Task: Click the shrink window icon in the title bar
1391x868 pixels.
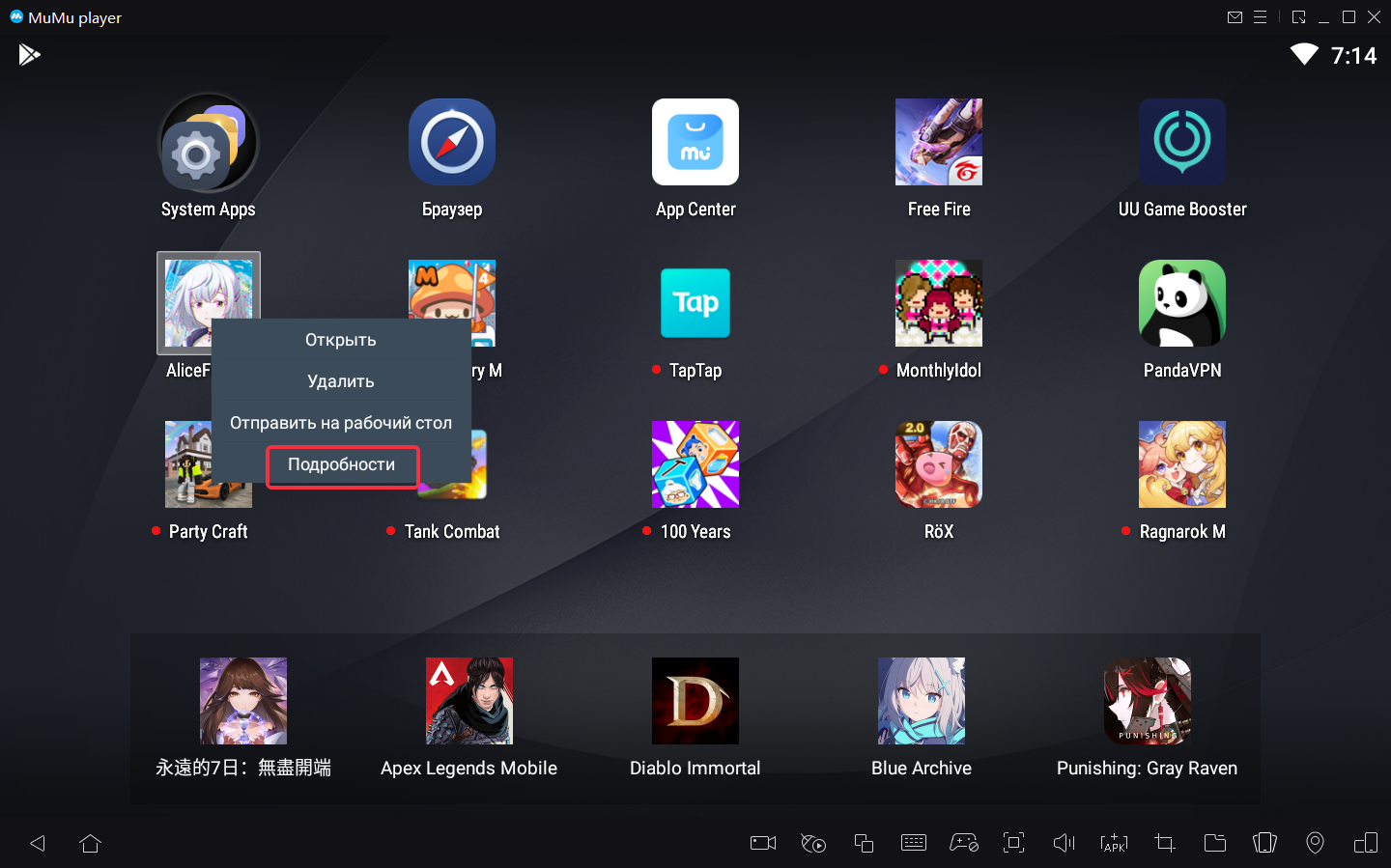Action: 1299,17
